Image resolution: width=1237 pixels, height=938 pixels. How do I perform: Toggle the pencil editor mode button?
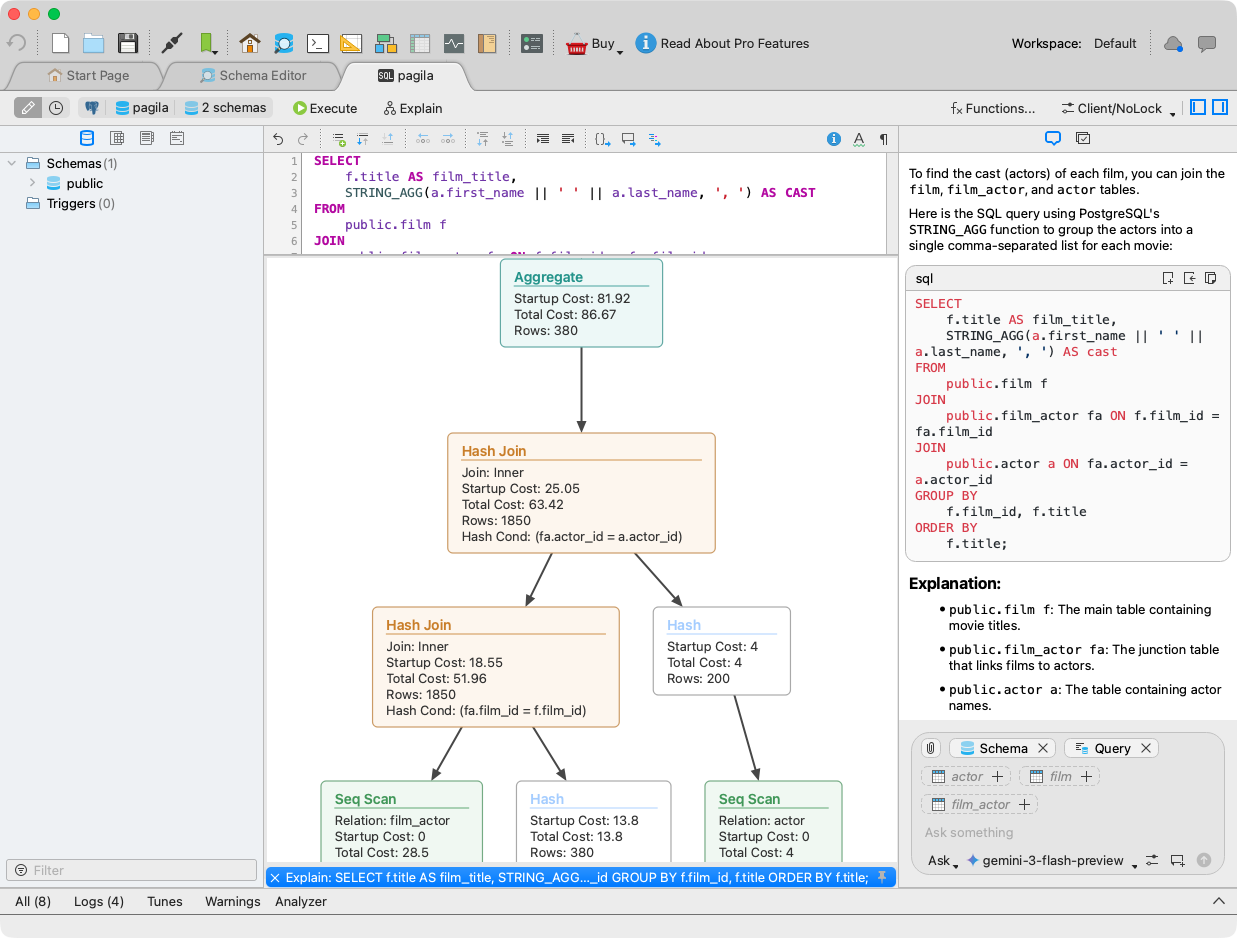pos(28,108)
